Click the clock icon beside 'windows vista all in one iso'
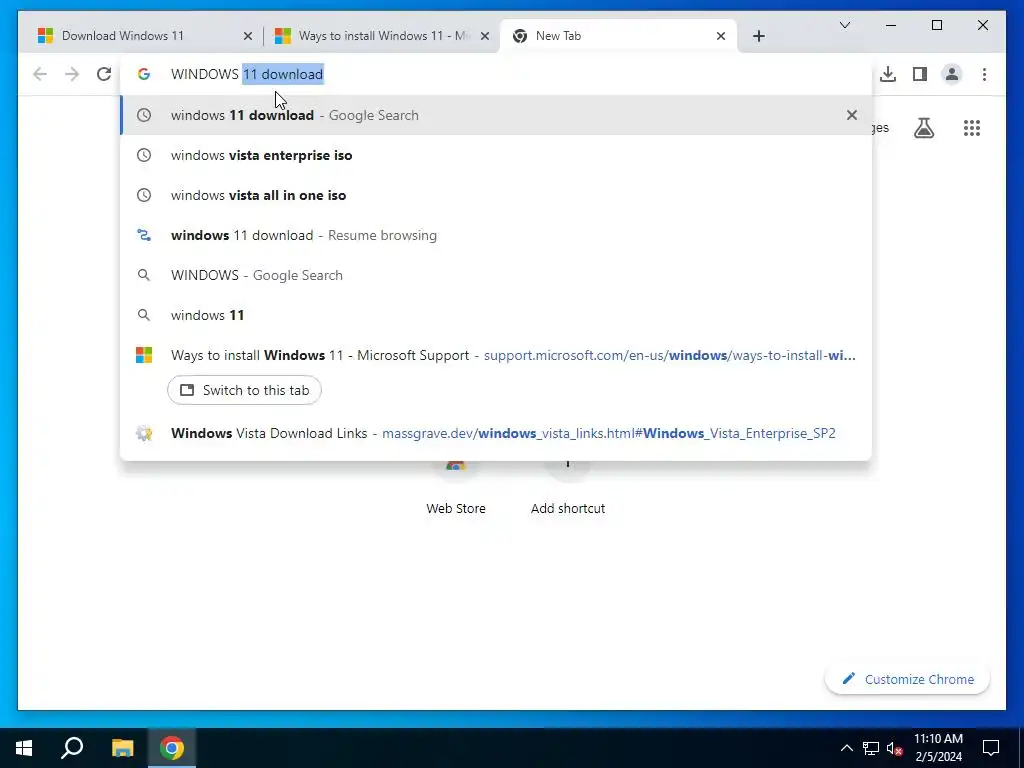This screenshot has width=1024, height=768. [x=144, y=195]
